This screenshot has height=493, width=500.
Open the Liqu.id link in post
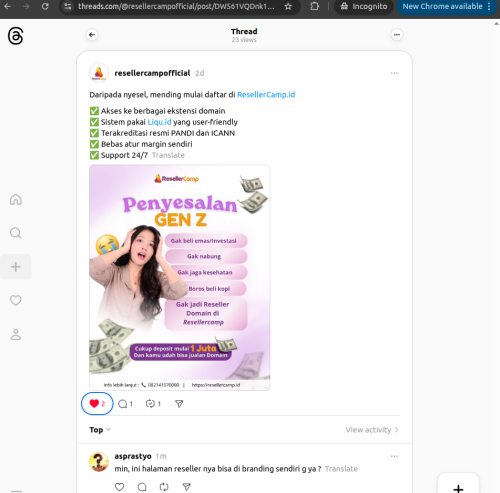(x=159, y=122)
